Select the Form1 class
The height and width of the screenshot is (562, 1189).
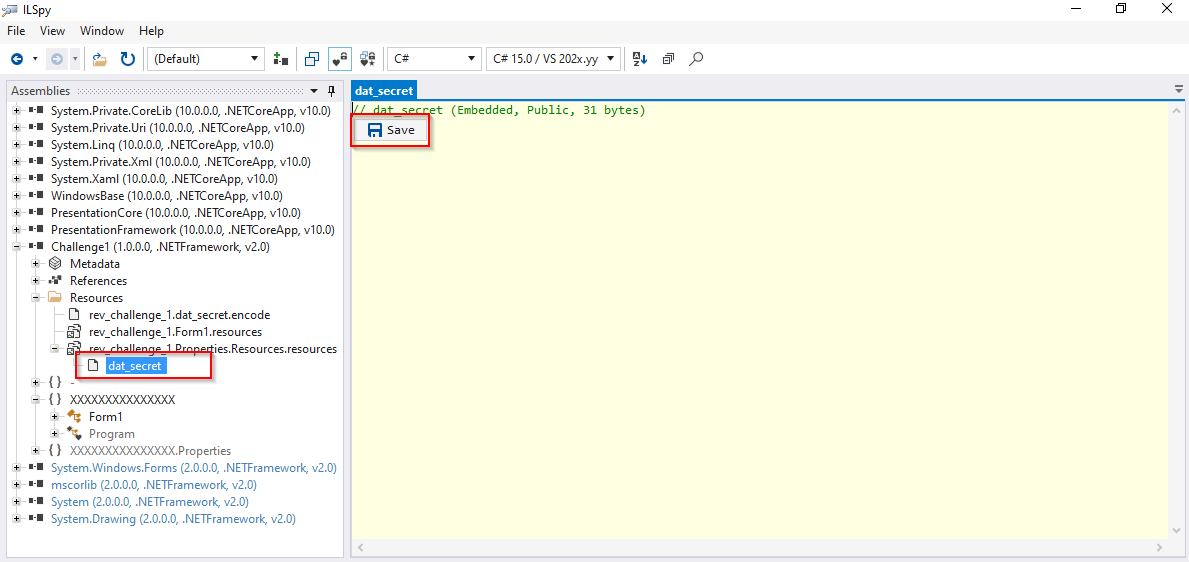(105, 417)
